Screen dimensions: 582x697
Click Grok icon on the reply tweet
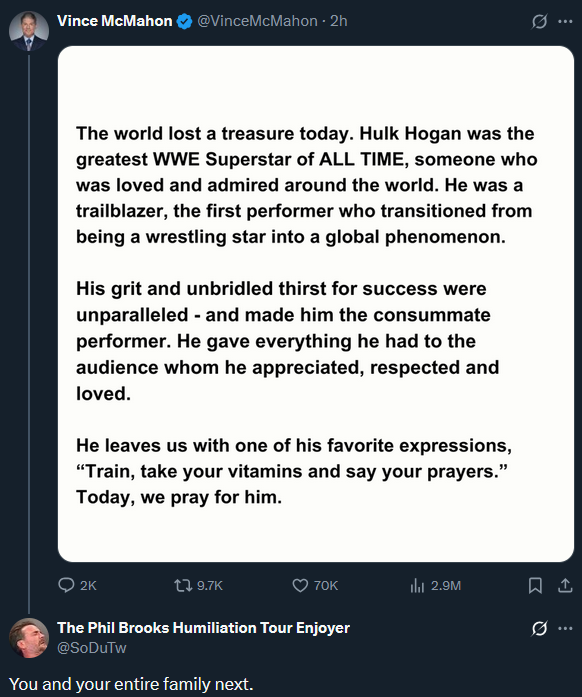[539, 628]
